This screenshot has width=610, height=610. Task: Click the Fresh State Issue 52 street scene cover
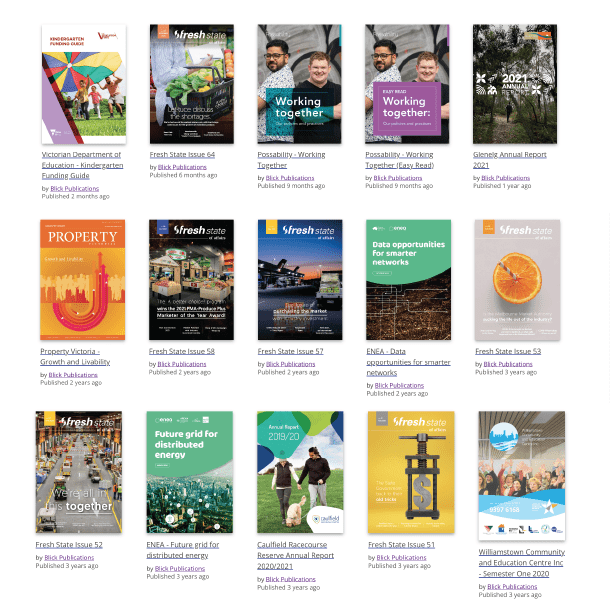point(79,472)
